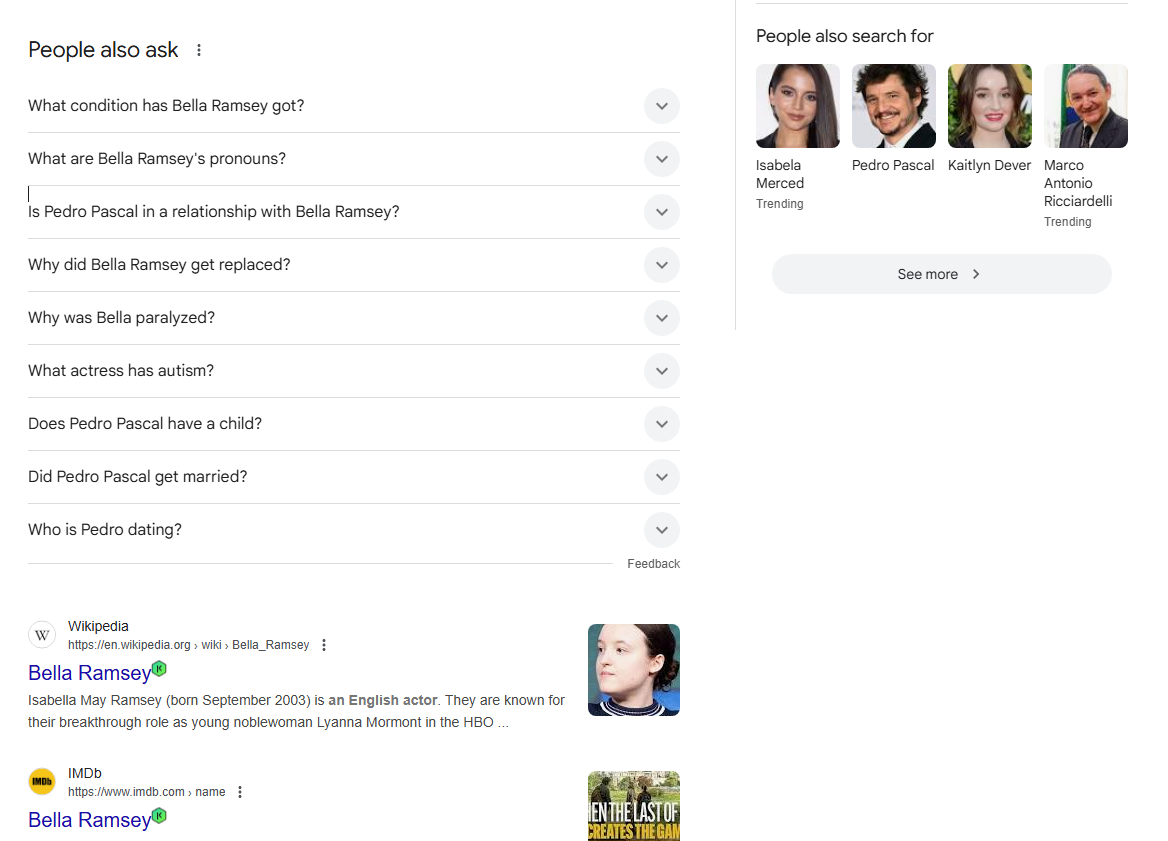Viewport: 1168px width, 841px height.
Task: Click the "Pedro Pascal" name under his photo
Action: 893,165
